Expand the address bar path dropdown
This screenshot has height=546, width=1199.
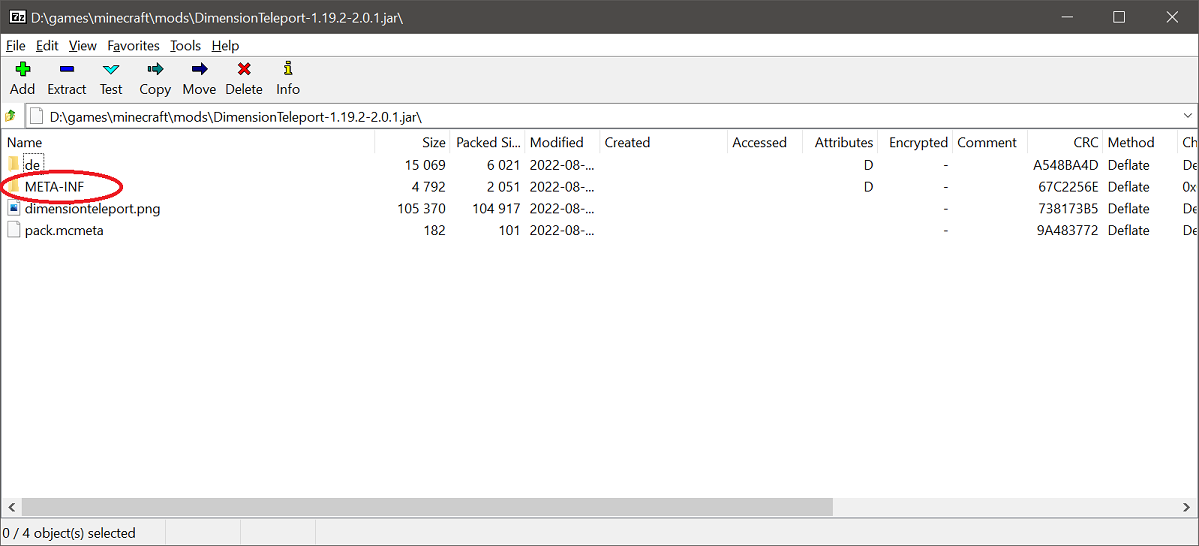point(1188,116)
